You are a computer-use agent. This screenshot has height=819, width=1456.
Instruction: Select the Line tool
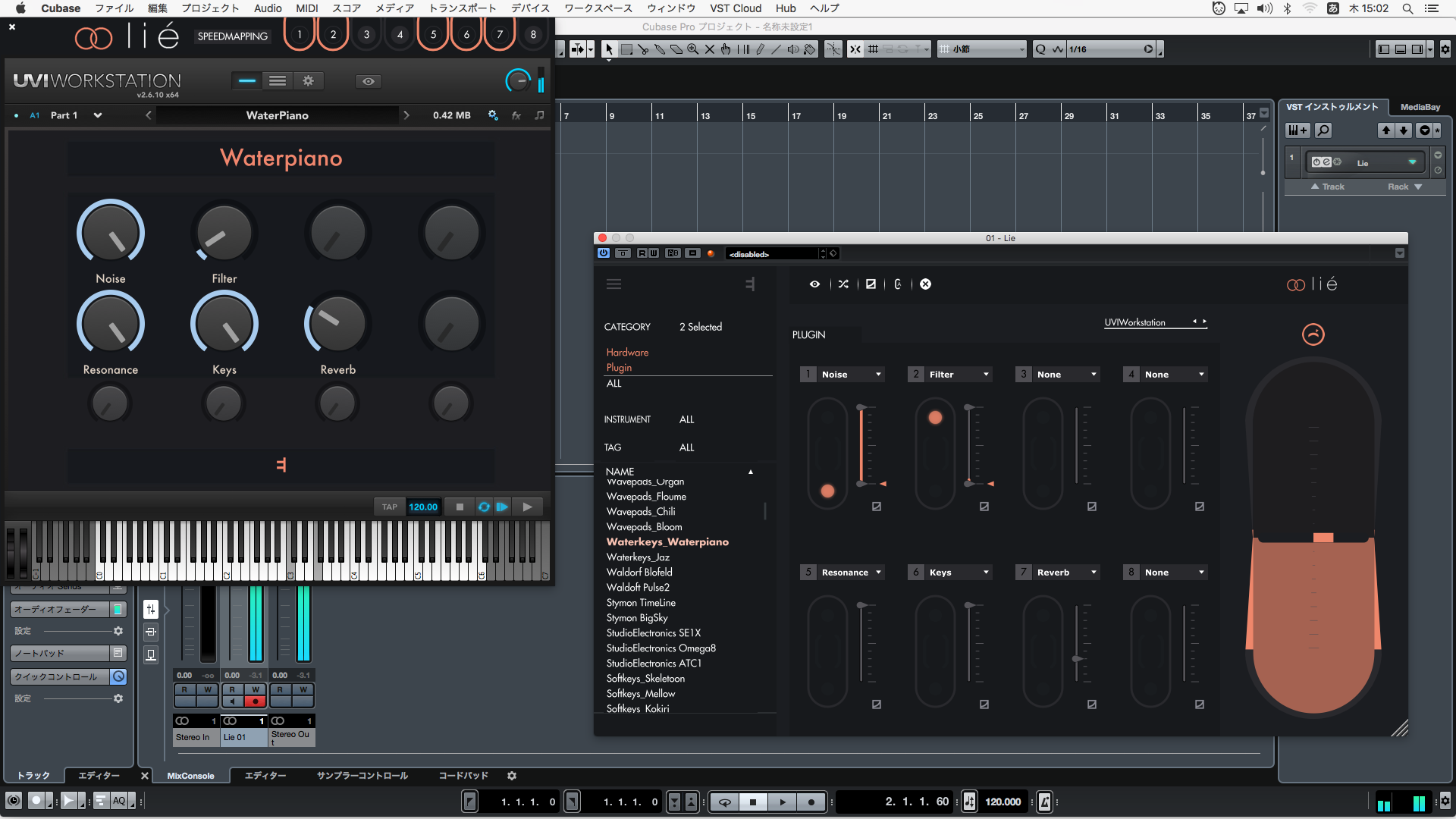click(x=777, y=49)
